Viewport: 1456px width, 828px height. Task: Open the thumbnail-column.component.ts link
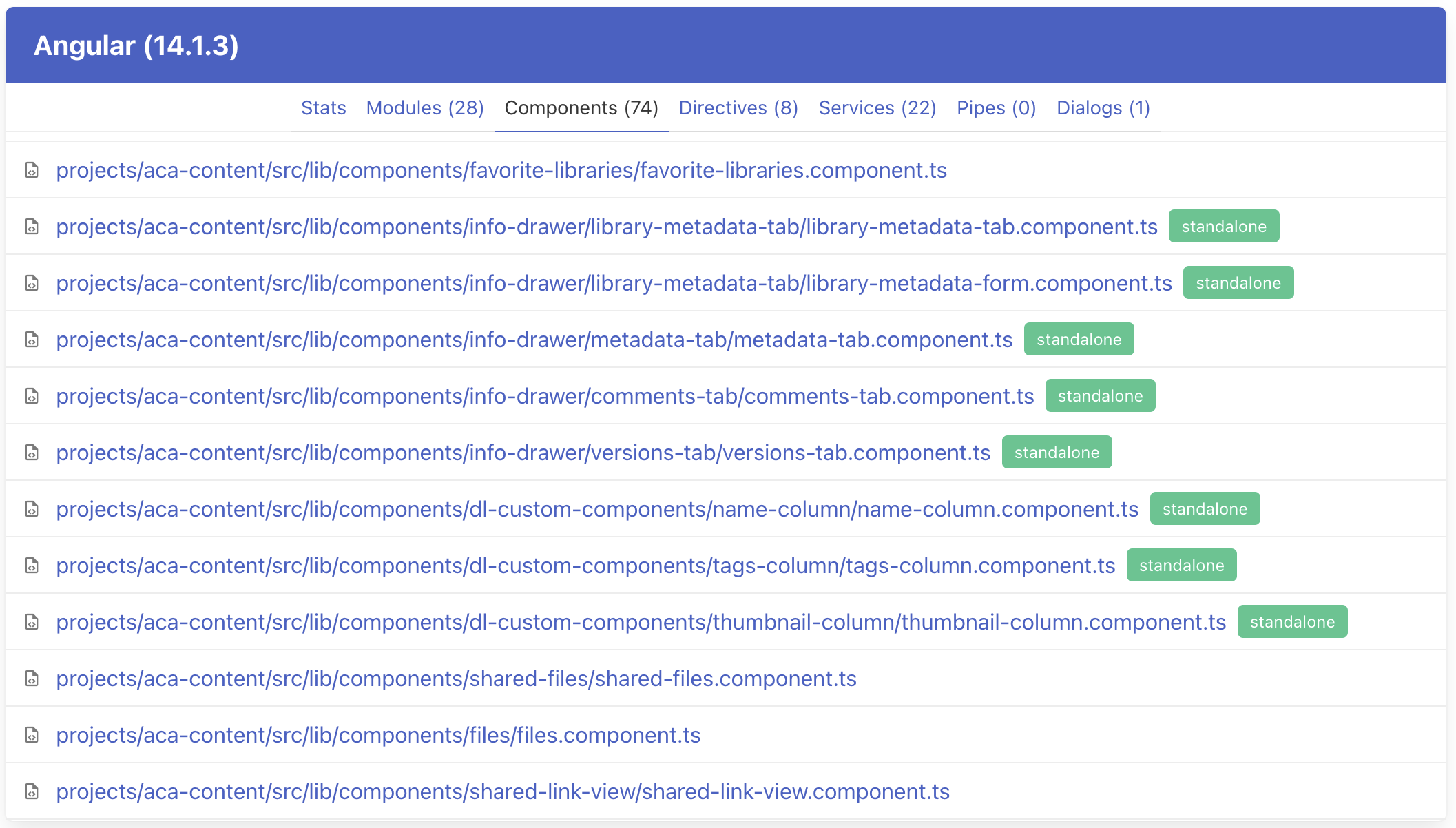pos(641,621)
